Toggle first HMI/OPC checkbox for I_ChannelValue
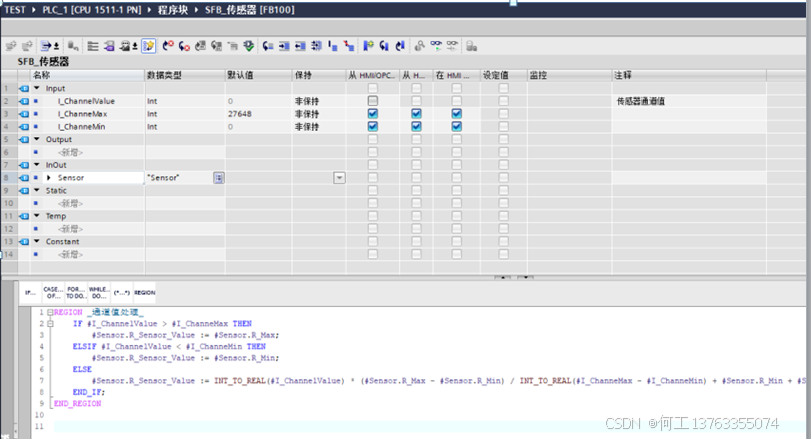Image resolution: width=811 pixels, height=439 pixels. 372,101
